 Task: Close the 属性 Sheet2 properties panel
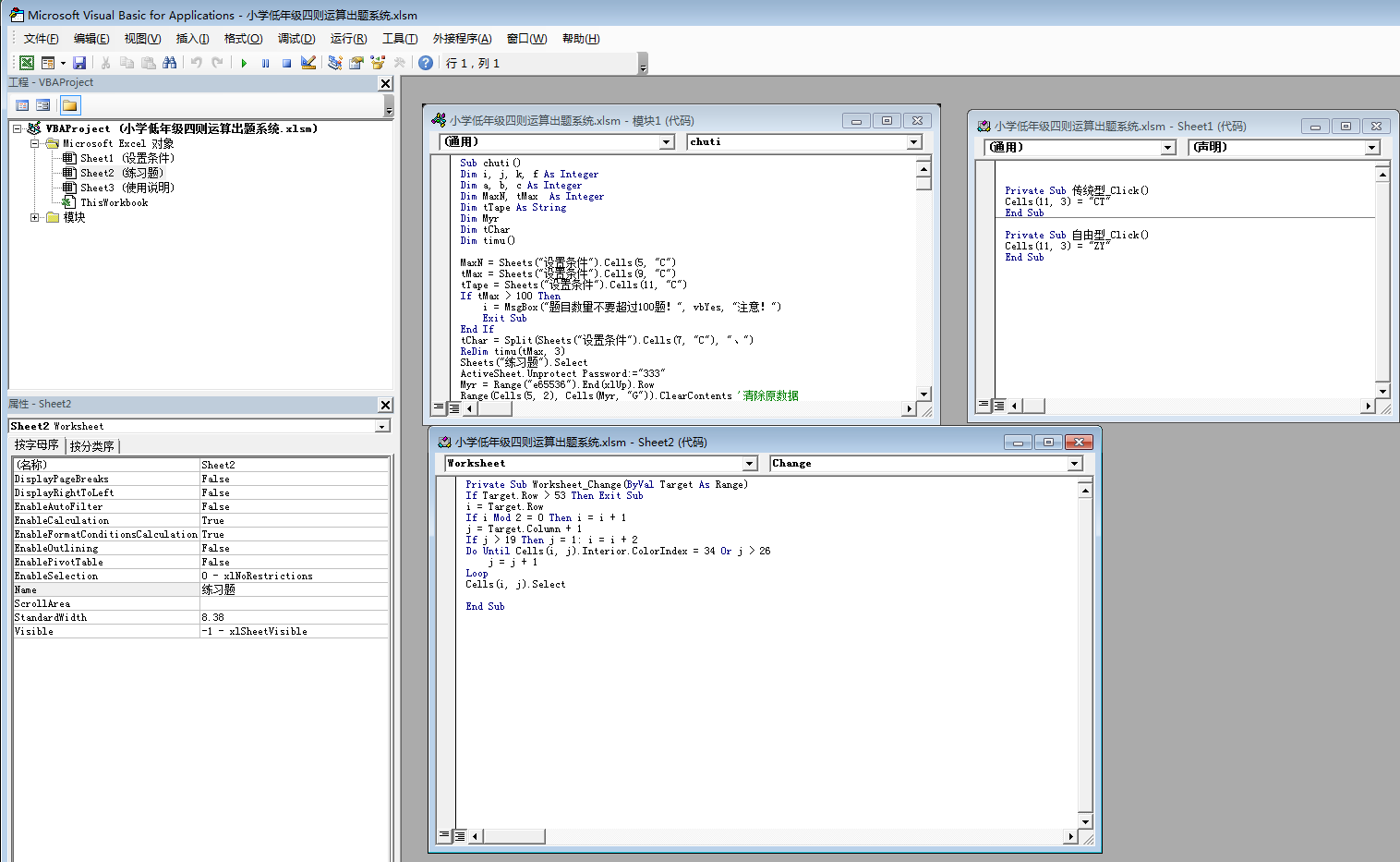click(x=386, y=405)
